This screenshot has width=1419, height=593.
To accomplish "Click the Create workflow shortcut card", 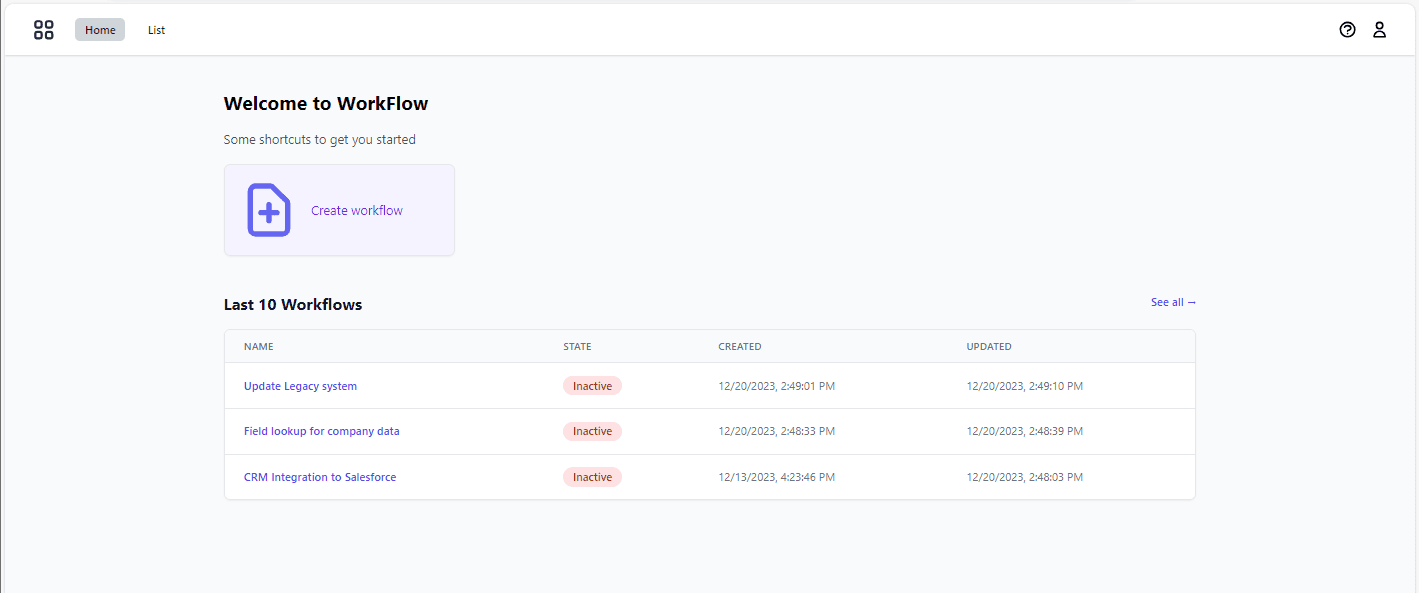I will [339, 210].
